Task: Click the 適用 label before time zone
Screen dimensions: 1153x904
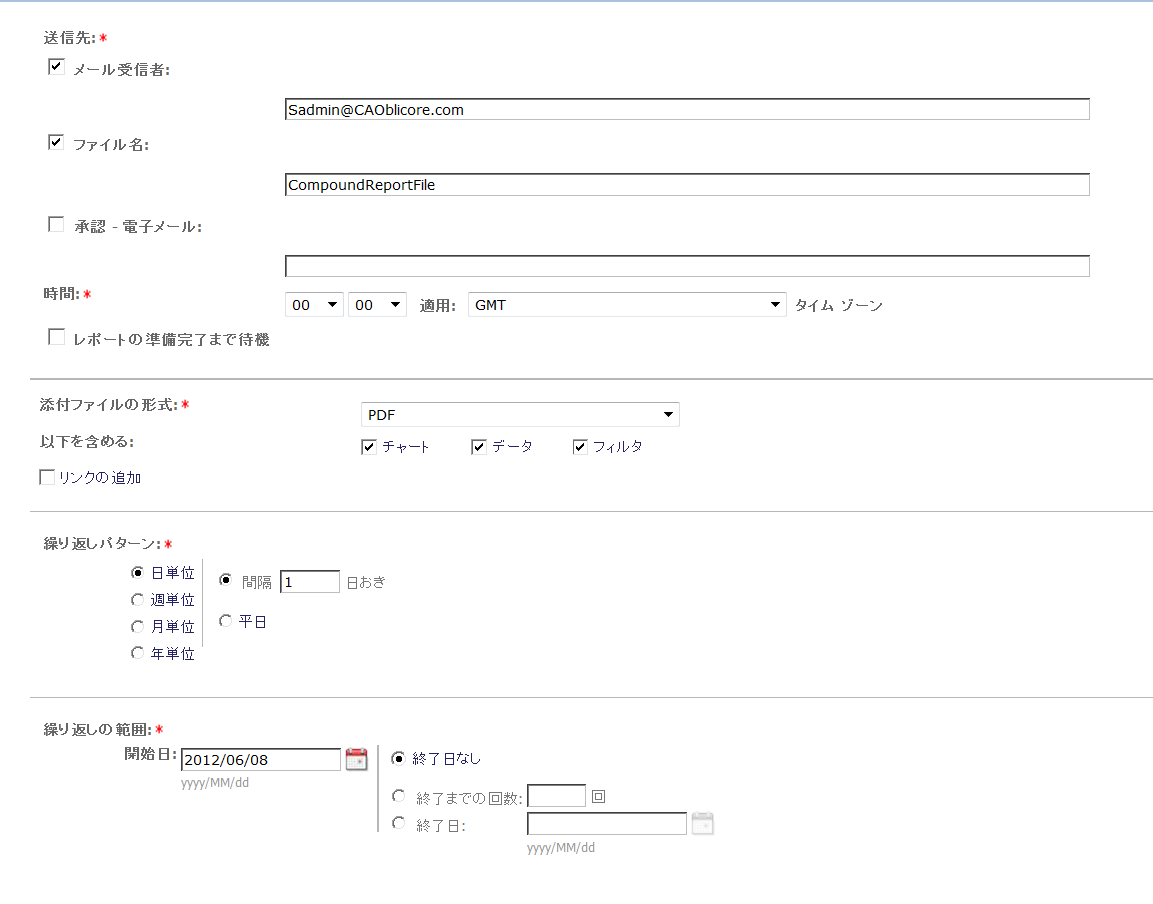Action: coord(438,305)
